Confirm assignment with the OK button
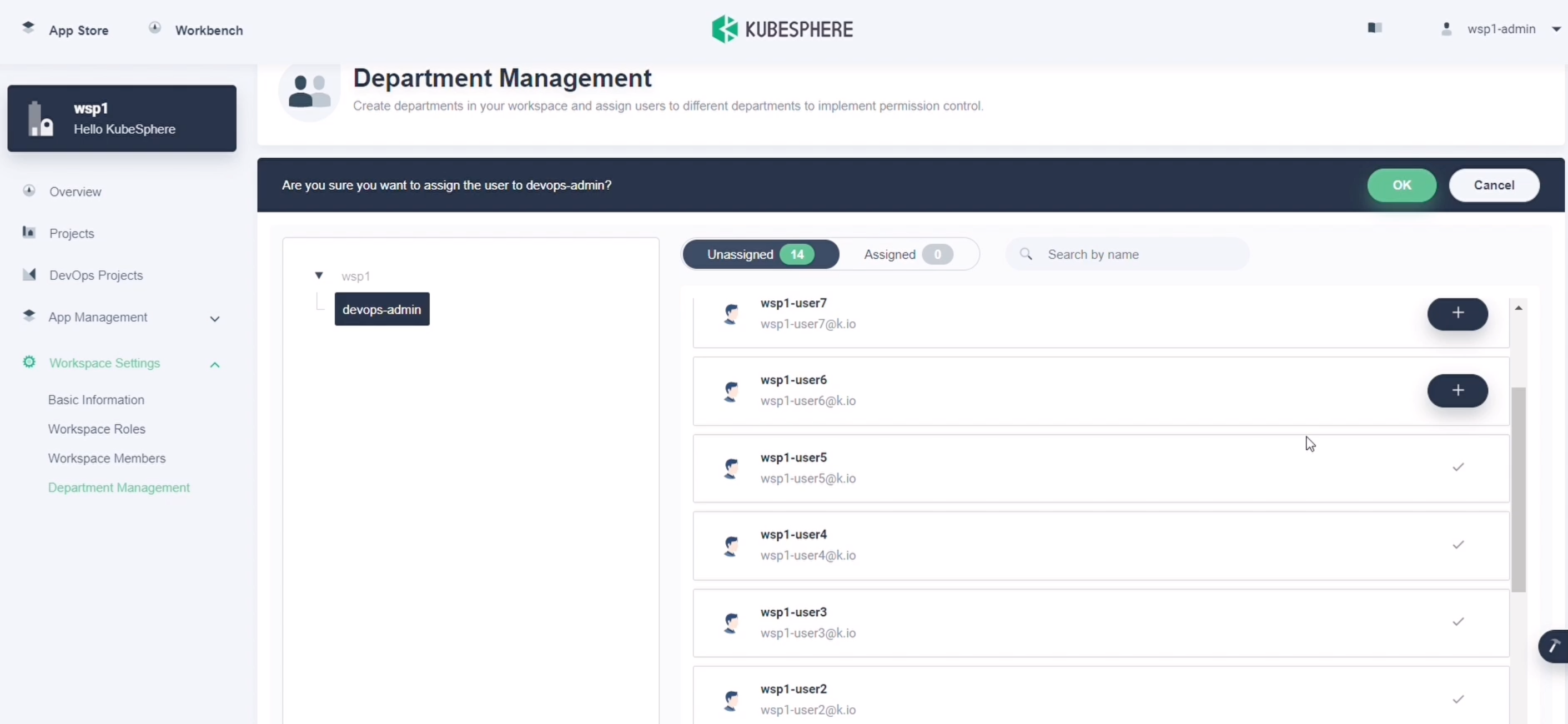 (1401, 185)
